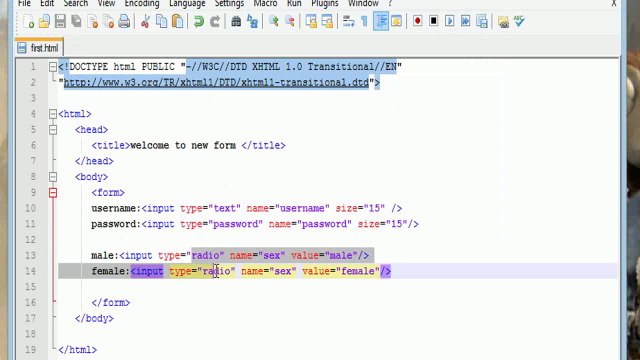Click the Close All documents toolbar icon
The width and height of the screenshot is (640, 360).
pyautogui.click(x=109, y=21)
